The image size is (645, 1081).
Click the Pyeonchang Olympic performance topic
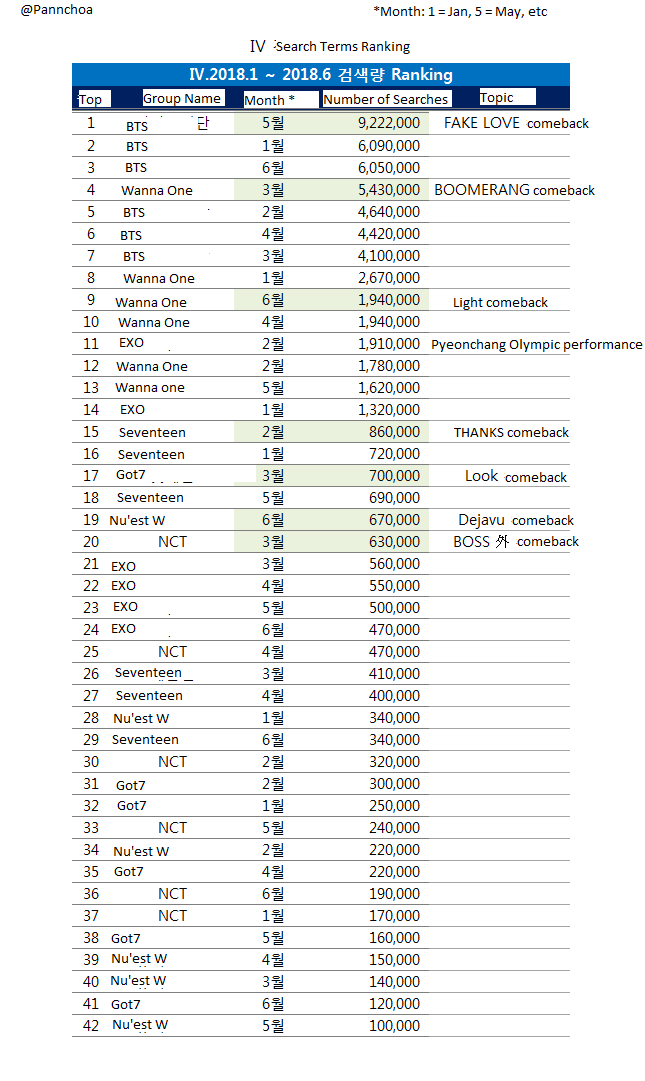point(536,344)
